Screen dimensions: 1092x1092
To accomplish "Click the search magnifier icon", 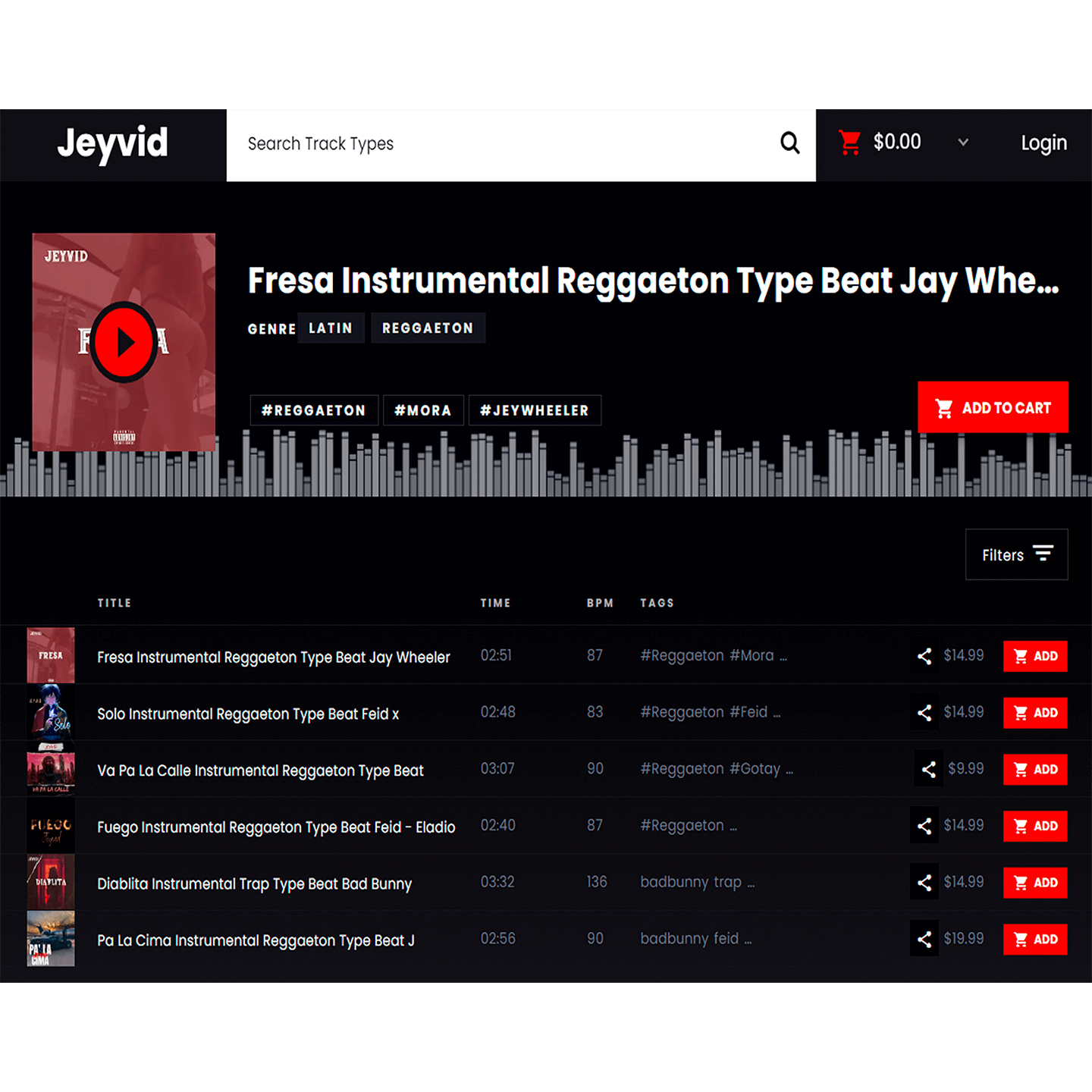I will click(x=789, y=143).
